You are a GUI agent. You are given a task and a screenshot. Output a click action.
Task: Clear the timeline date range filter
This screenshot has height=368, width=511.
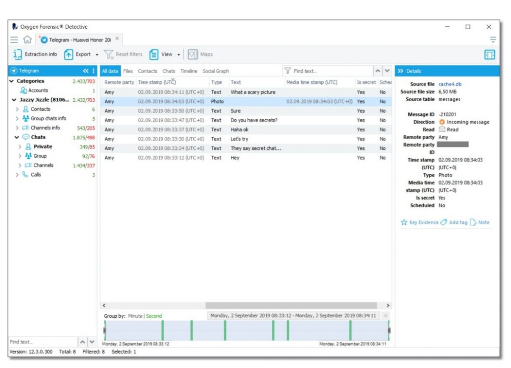(x=386, y=315)
